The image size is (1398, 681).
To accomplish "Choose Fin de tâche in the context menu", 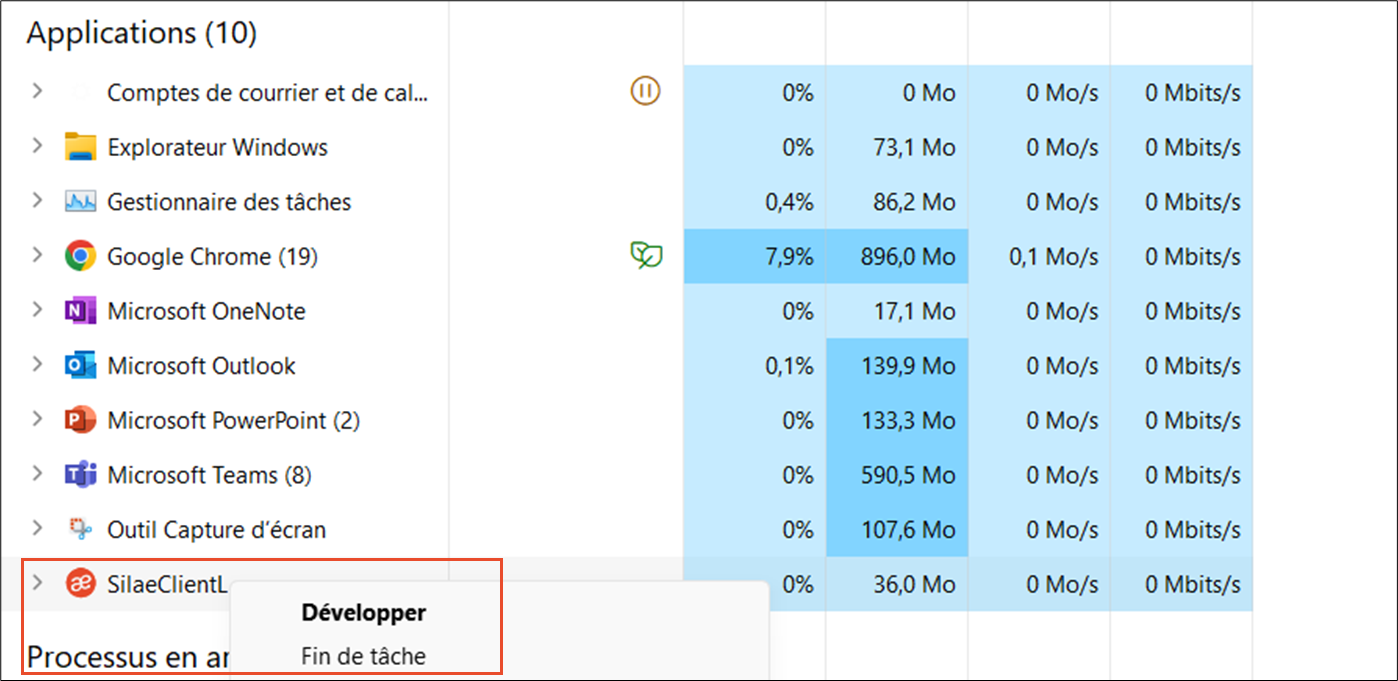I will pyautogui.click(x=363, y=657).
